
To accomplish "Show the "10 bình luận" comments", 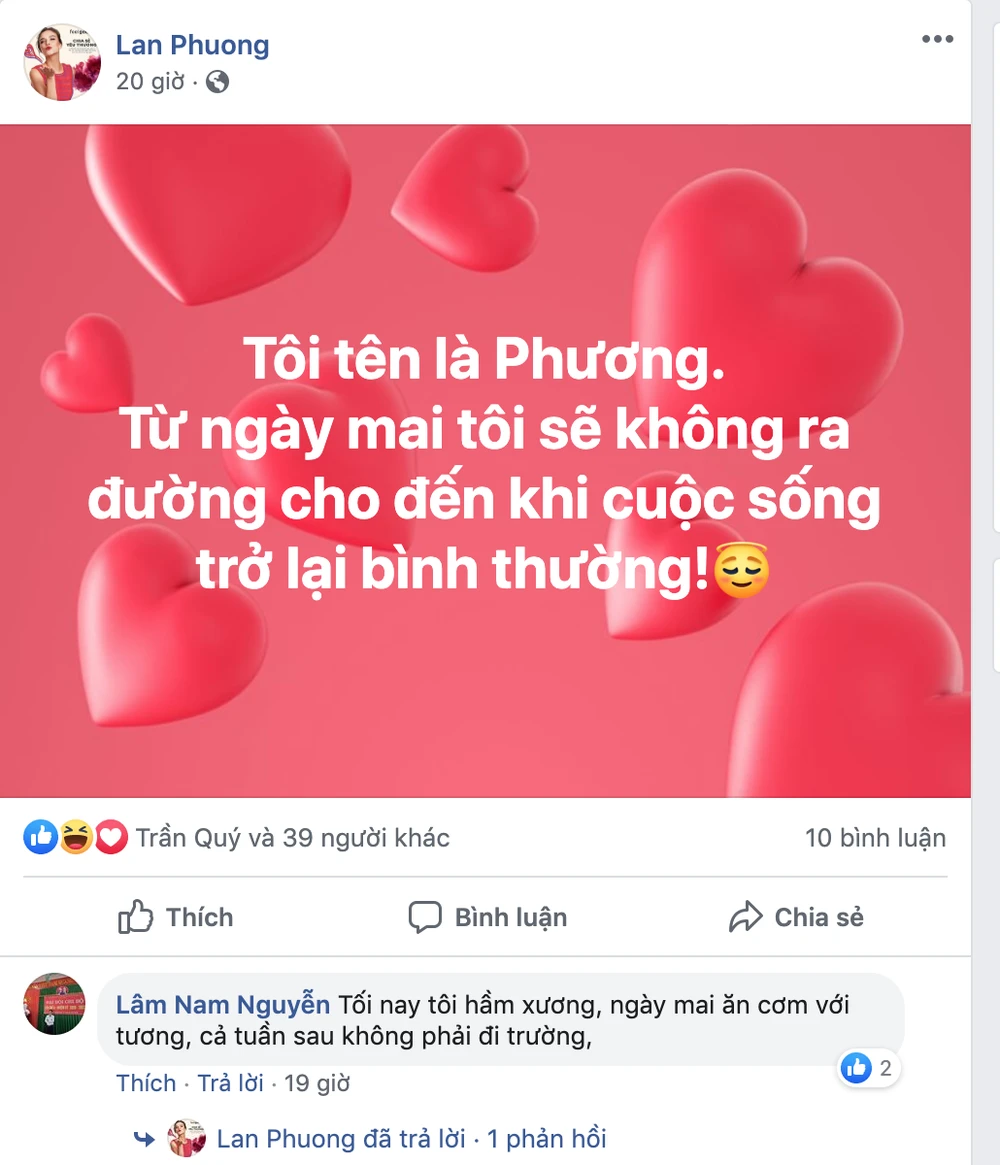I will [875, 838].
